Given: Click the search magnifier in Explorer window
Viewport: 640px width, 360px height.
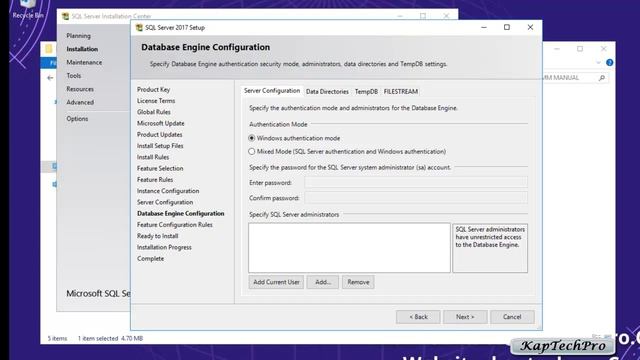Looking at the screenshot, I should pos(602,78).
